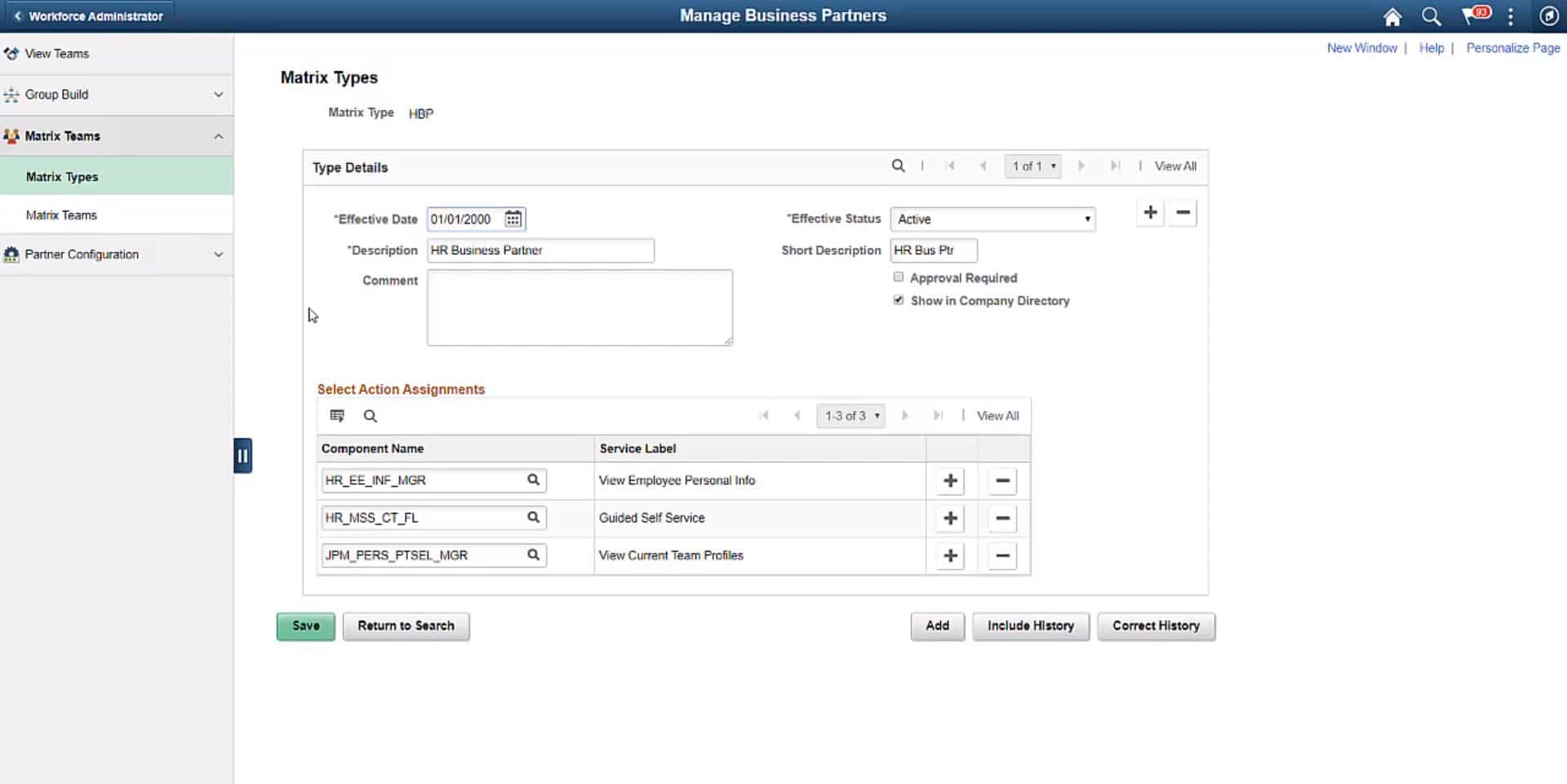The width and height of the screenshot is (1567, 784).
Task: Open the global search magnifier icon
Action: 1431,16
